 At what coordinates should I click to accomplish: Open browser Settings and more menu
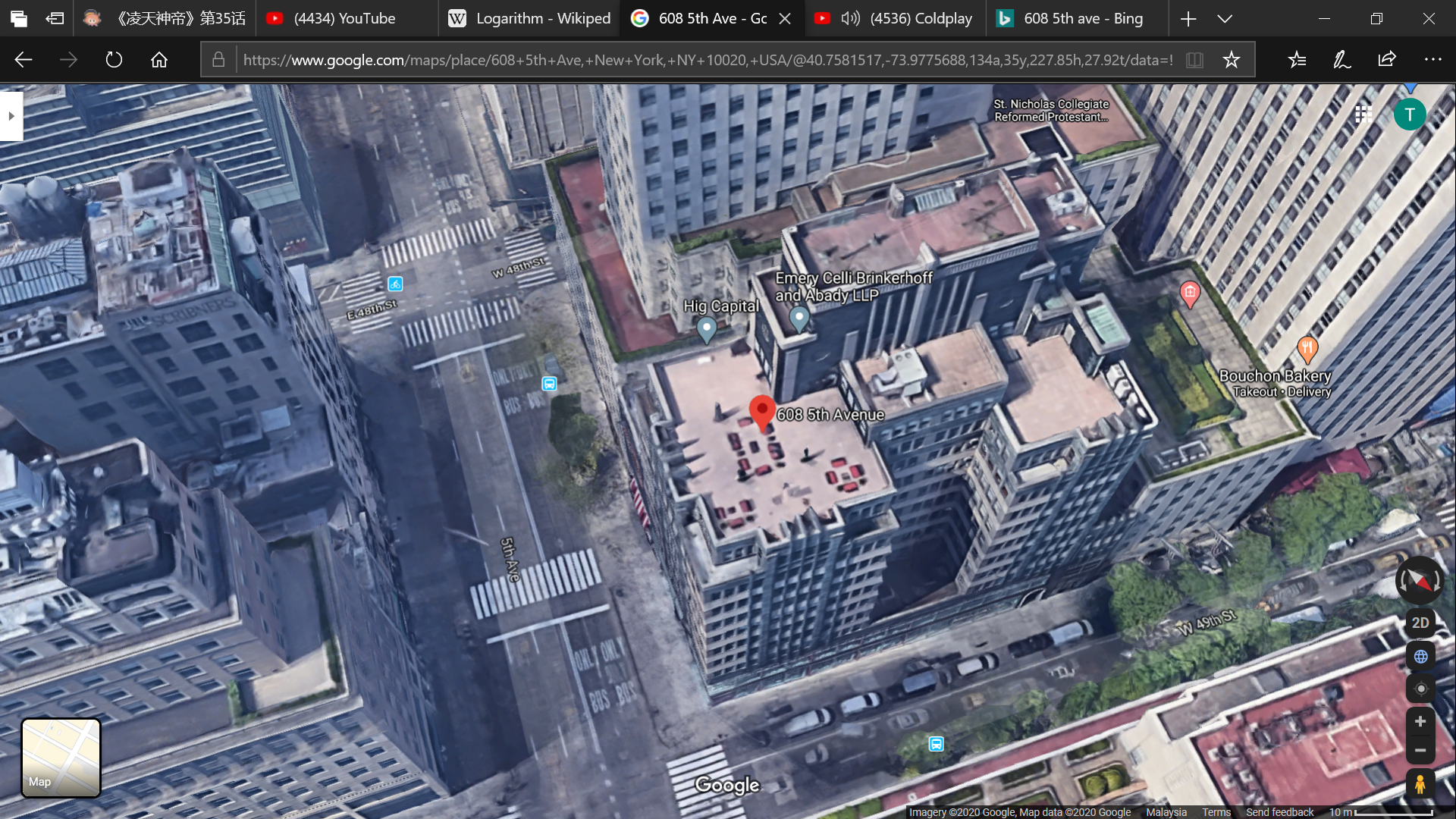pyautogui.click(x=1432, y=60)
